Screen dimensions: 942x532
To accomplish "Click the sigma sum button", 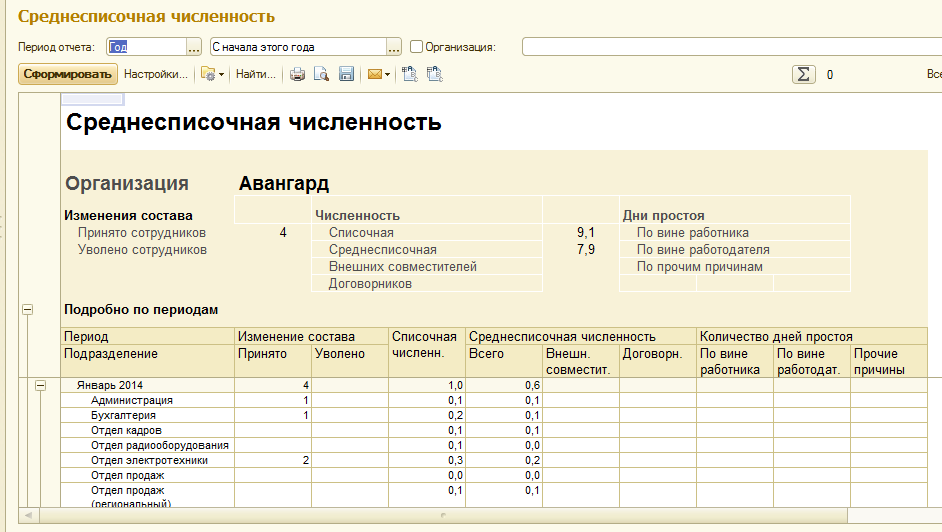I will click(x=803, y=74).
